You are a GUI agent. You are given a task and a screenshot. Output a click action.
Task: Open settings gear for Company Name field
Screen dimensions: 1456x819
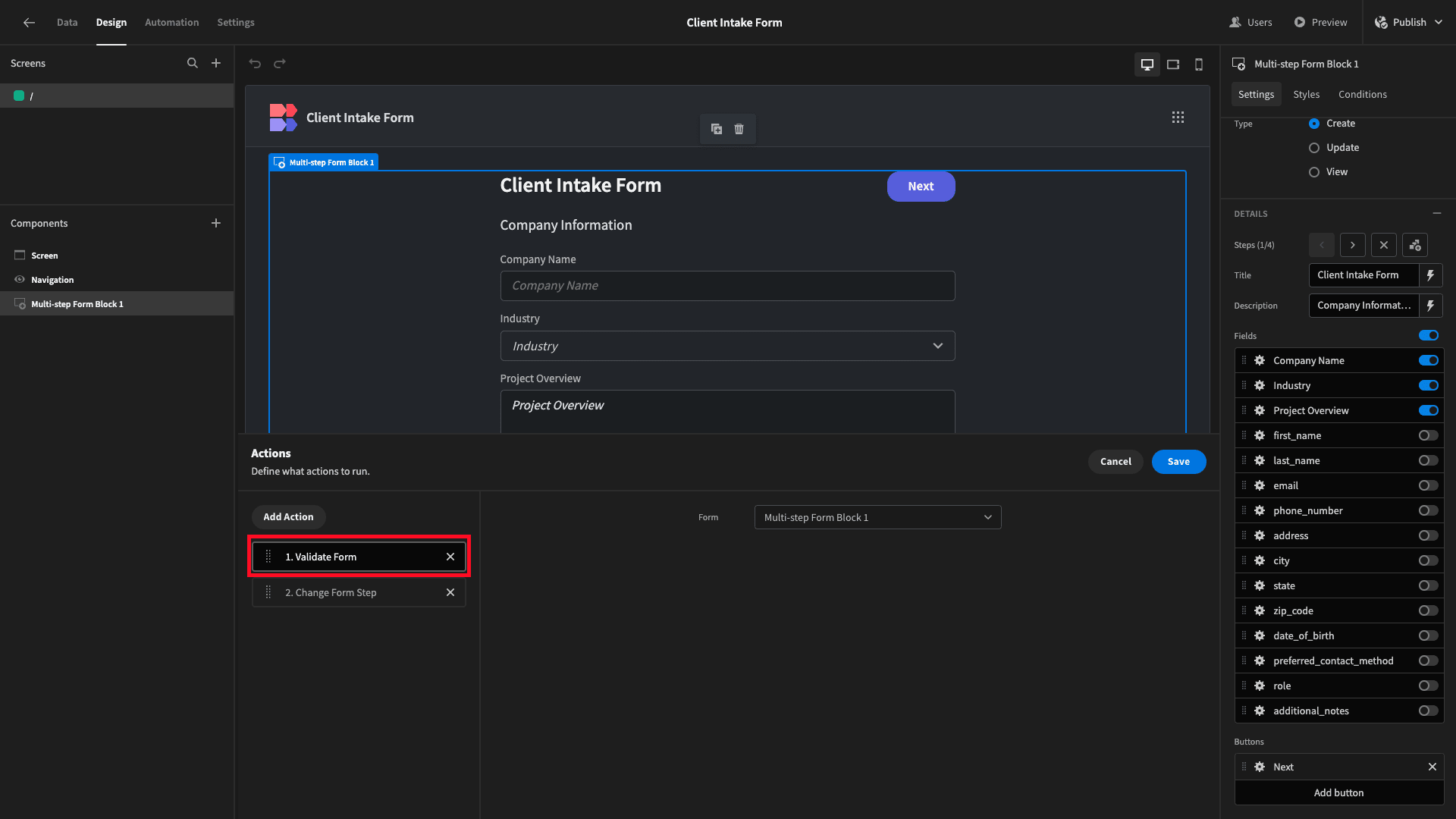pos(1260,361)
